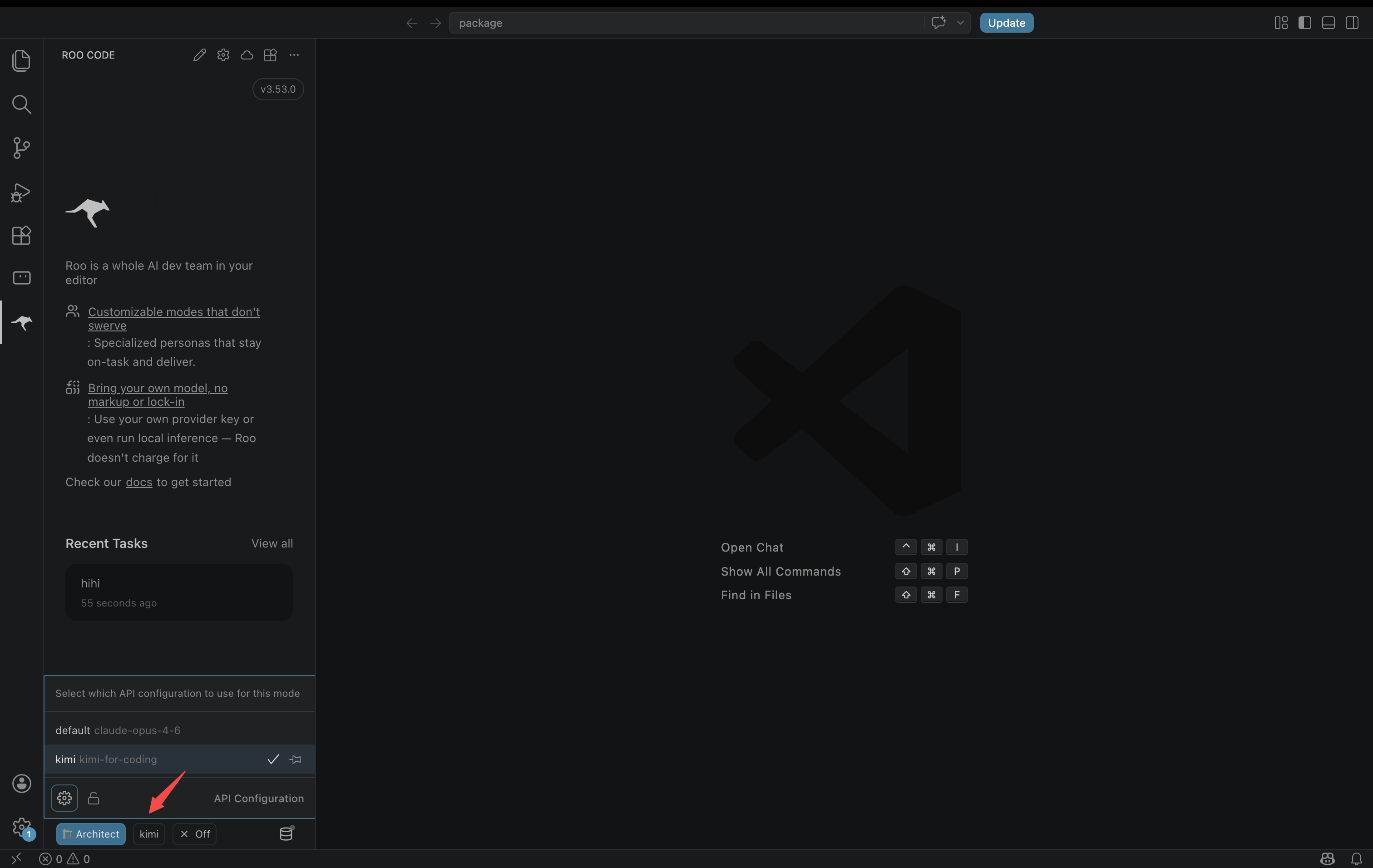
Task: Open the marketplace icon in Roo header
Action: pyautogui.click(x=270, y=55)
